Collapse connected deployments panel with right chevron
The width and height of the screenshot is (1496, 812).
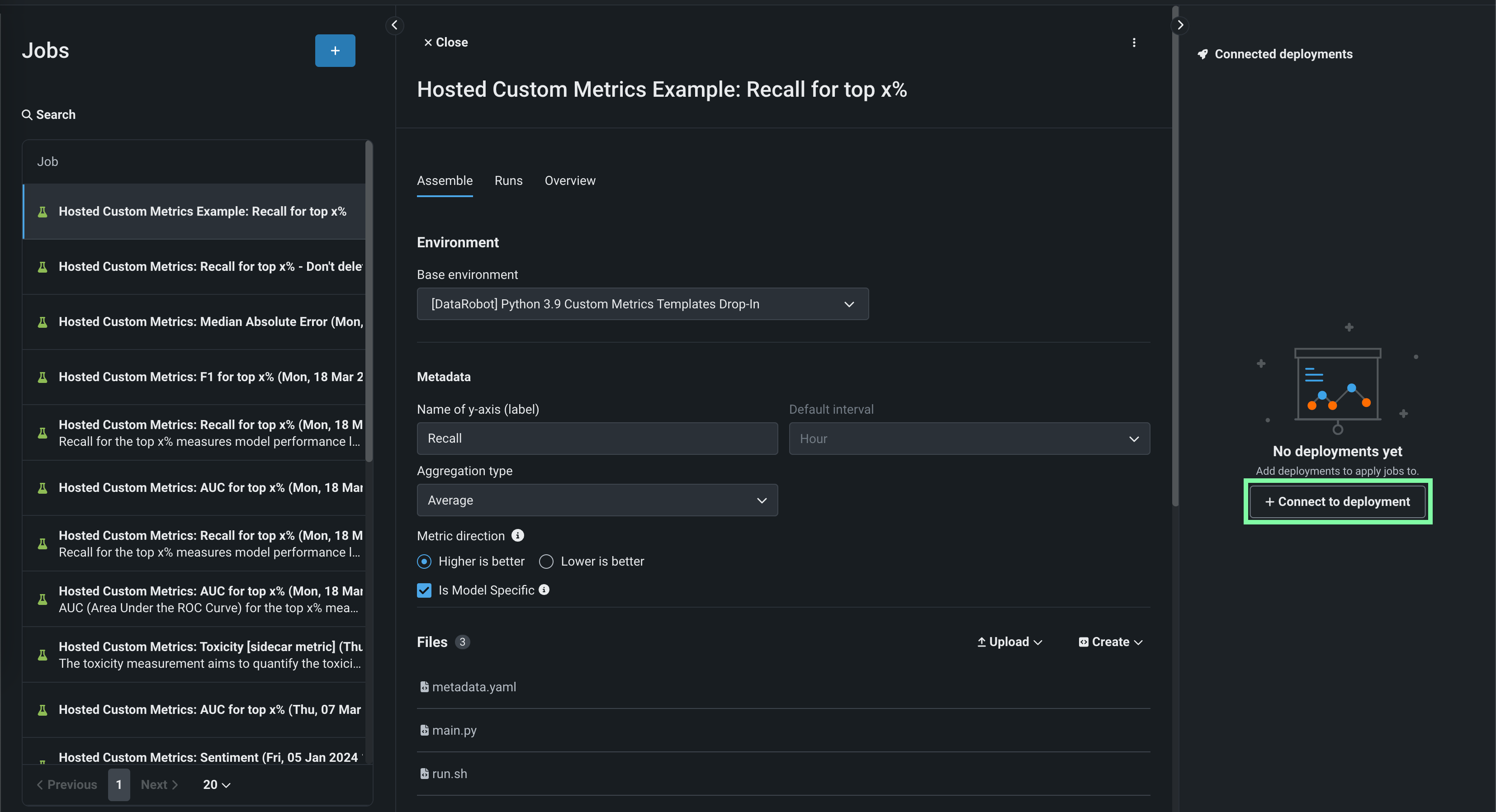[1179, 25]
